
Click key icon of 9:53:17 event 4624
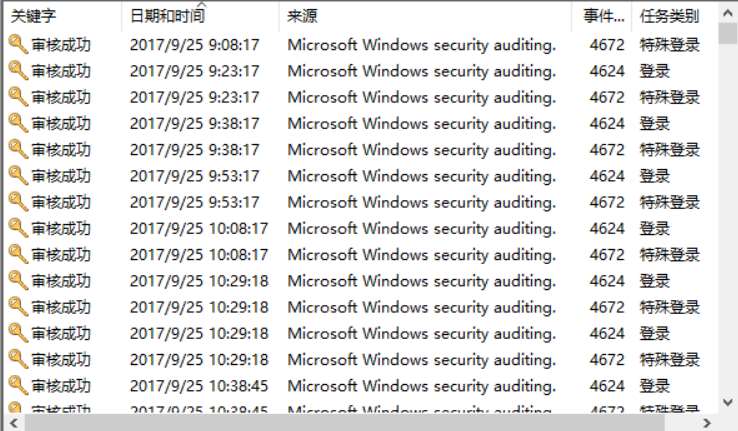pos(18,176)
